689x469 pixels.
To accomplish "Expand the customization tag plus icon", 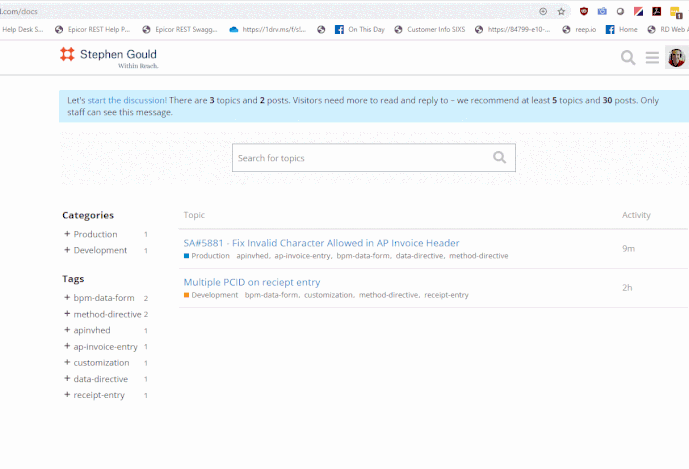I will [67, 362].
